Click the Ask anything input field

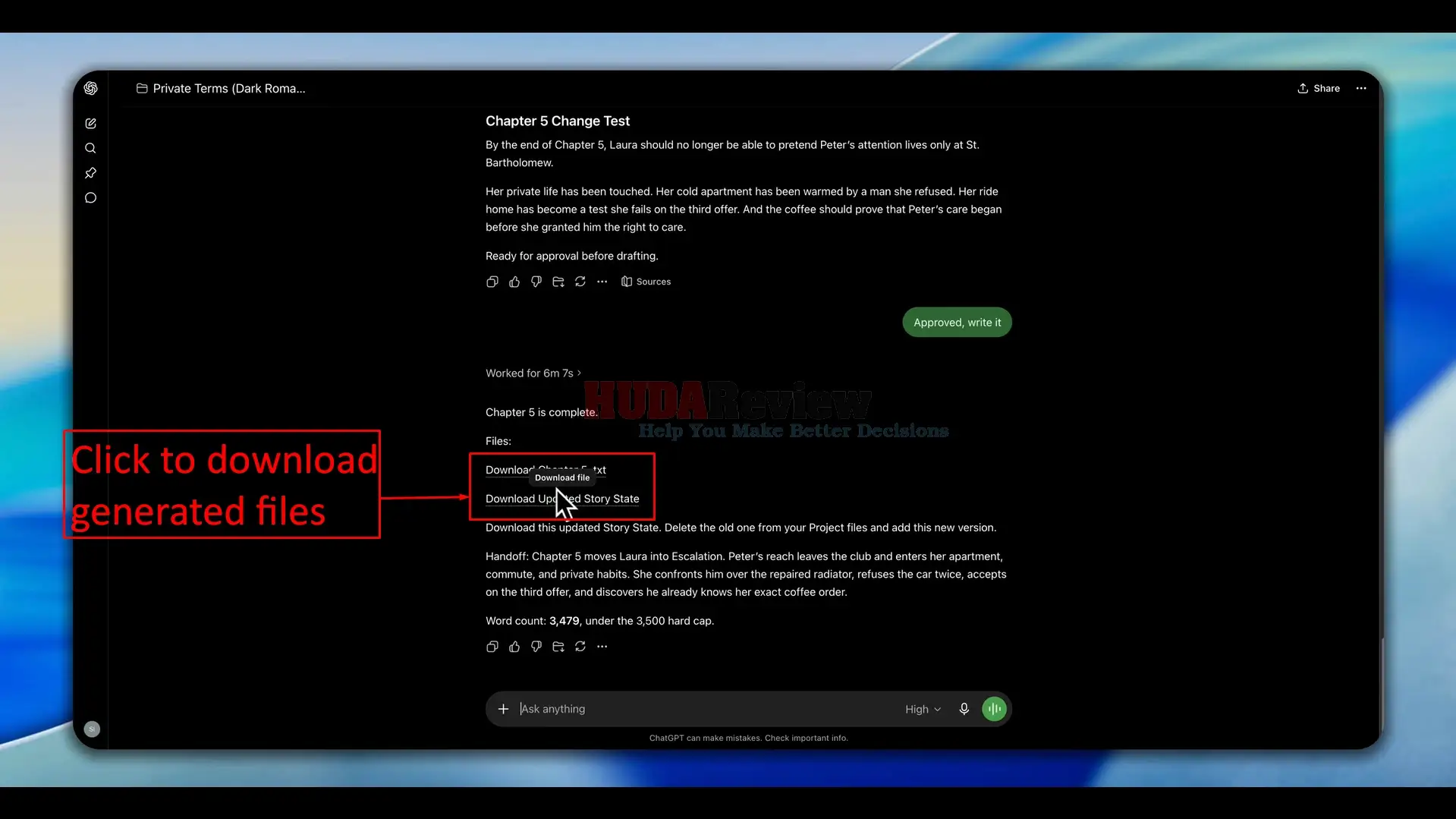(x=706, y=709)
